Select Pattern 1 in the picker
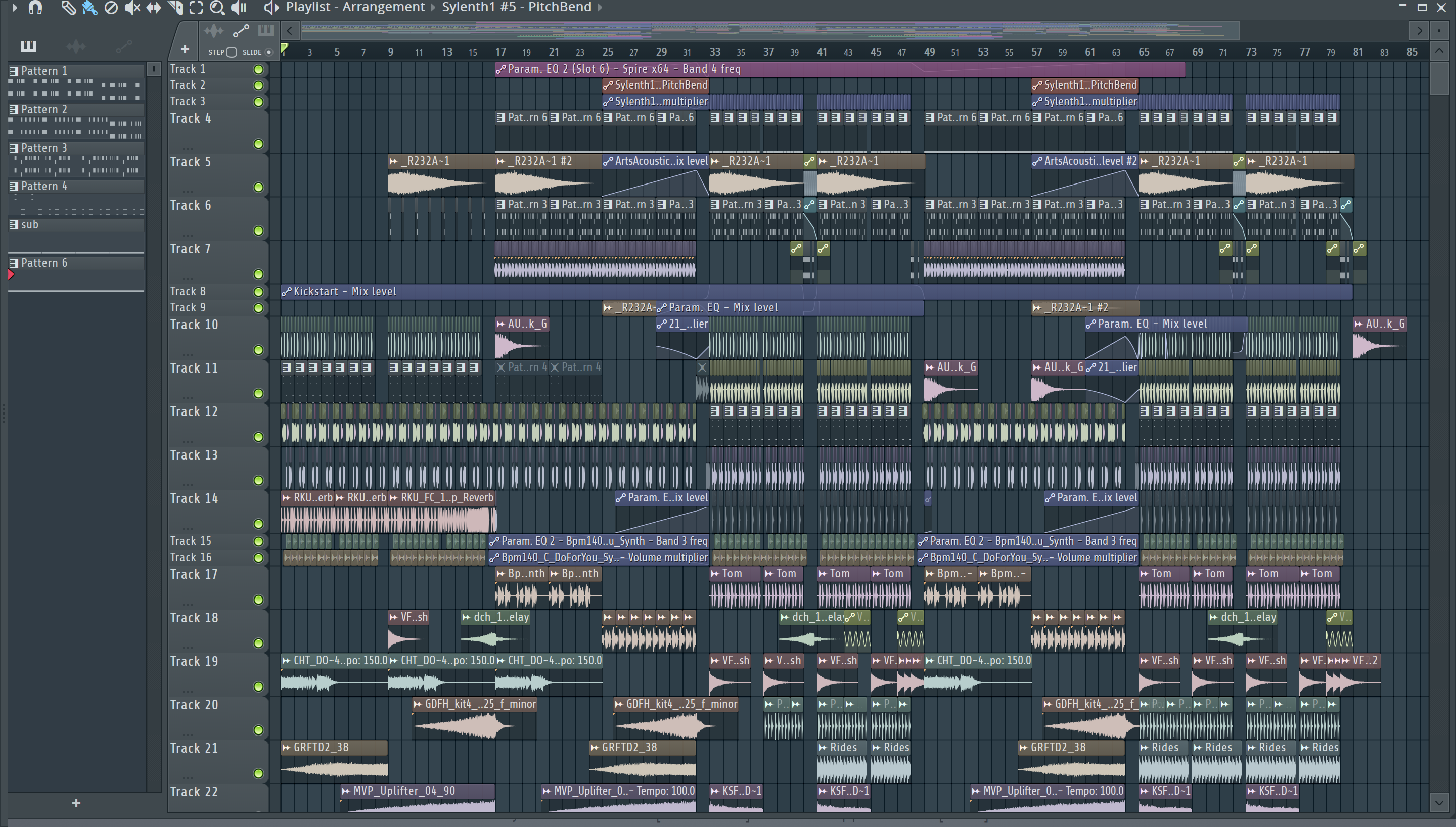 tap(76, 71)
